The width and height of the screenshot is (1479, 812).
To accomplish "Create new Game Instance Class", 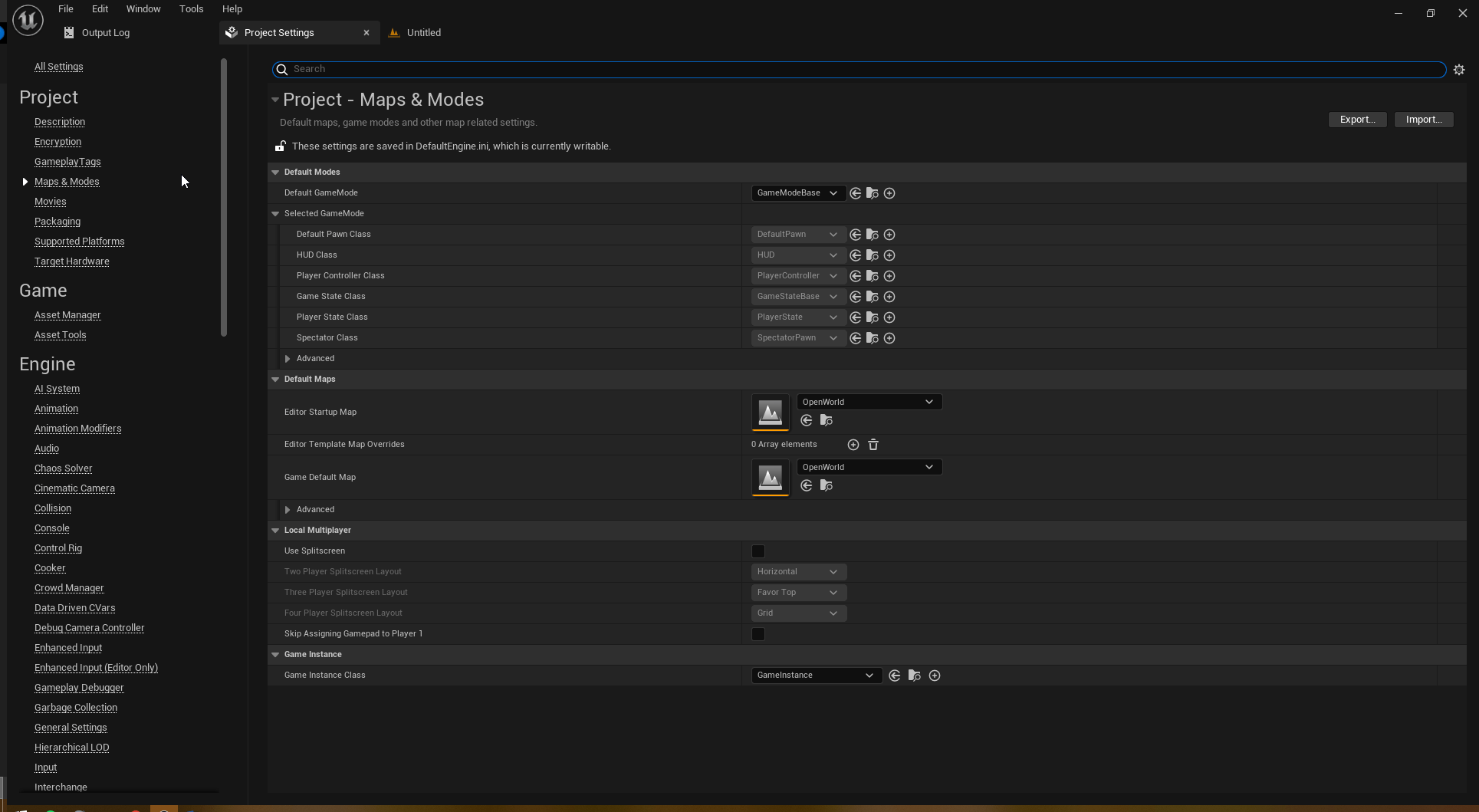I will point(935,676).
